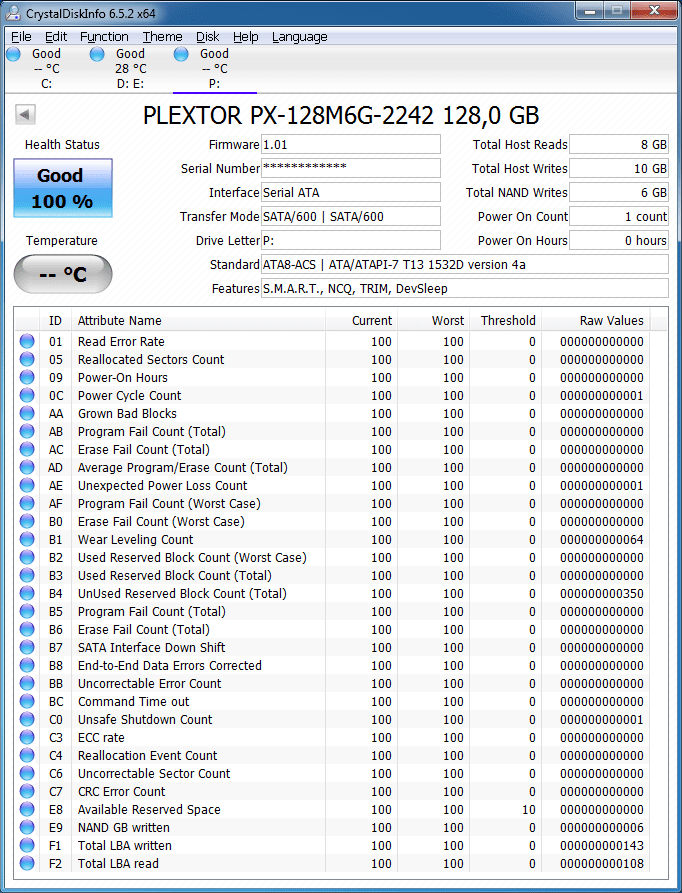Viewport: 682px width, 893px height.
Task: Click status icon for CRC Error Count
Action: pyautogui.click(x=27, y=792)
